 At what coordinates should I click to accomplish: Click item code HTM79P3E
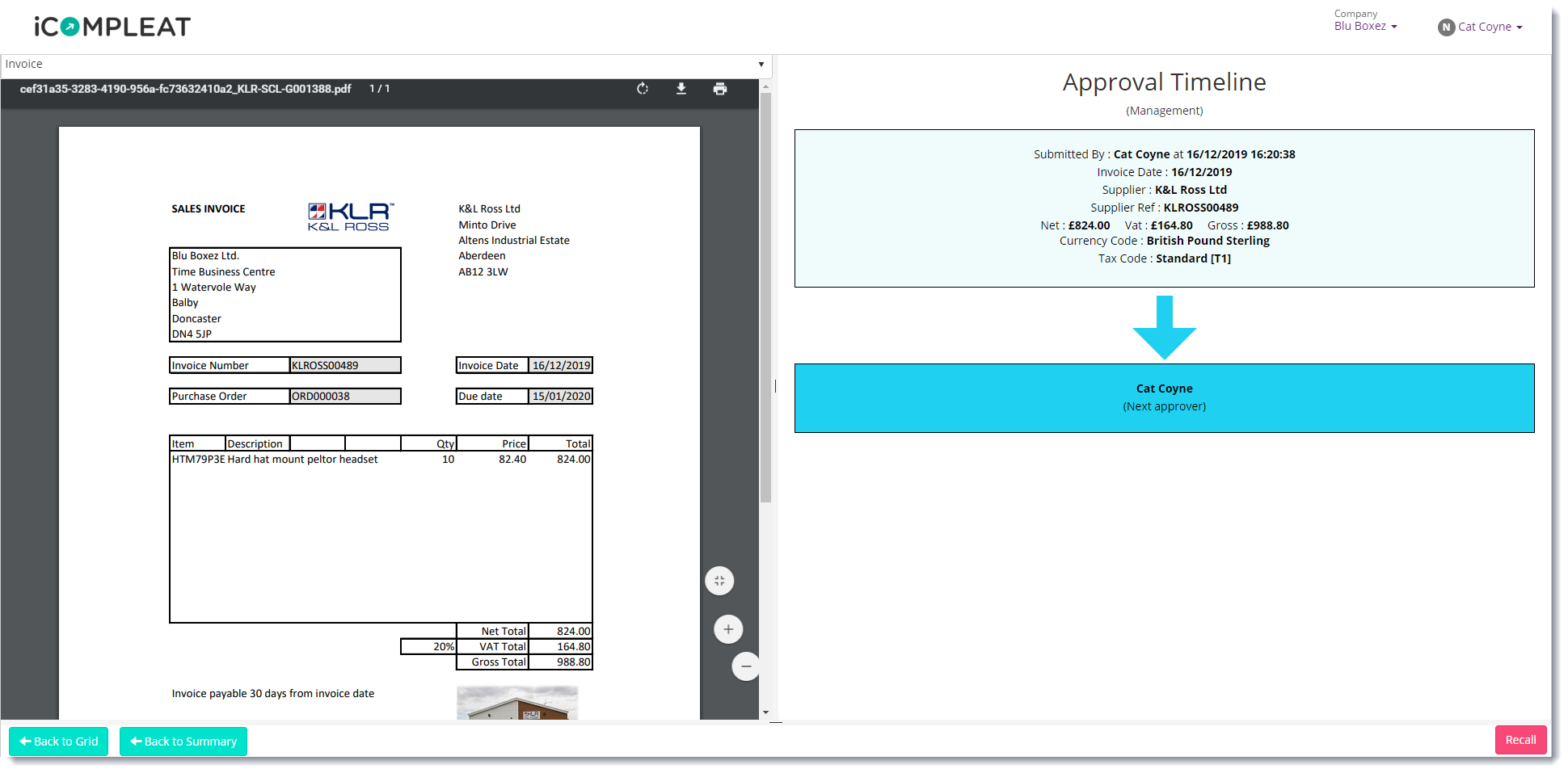pyautogui.click(x=198, y=460)
